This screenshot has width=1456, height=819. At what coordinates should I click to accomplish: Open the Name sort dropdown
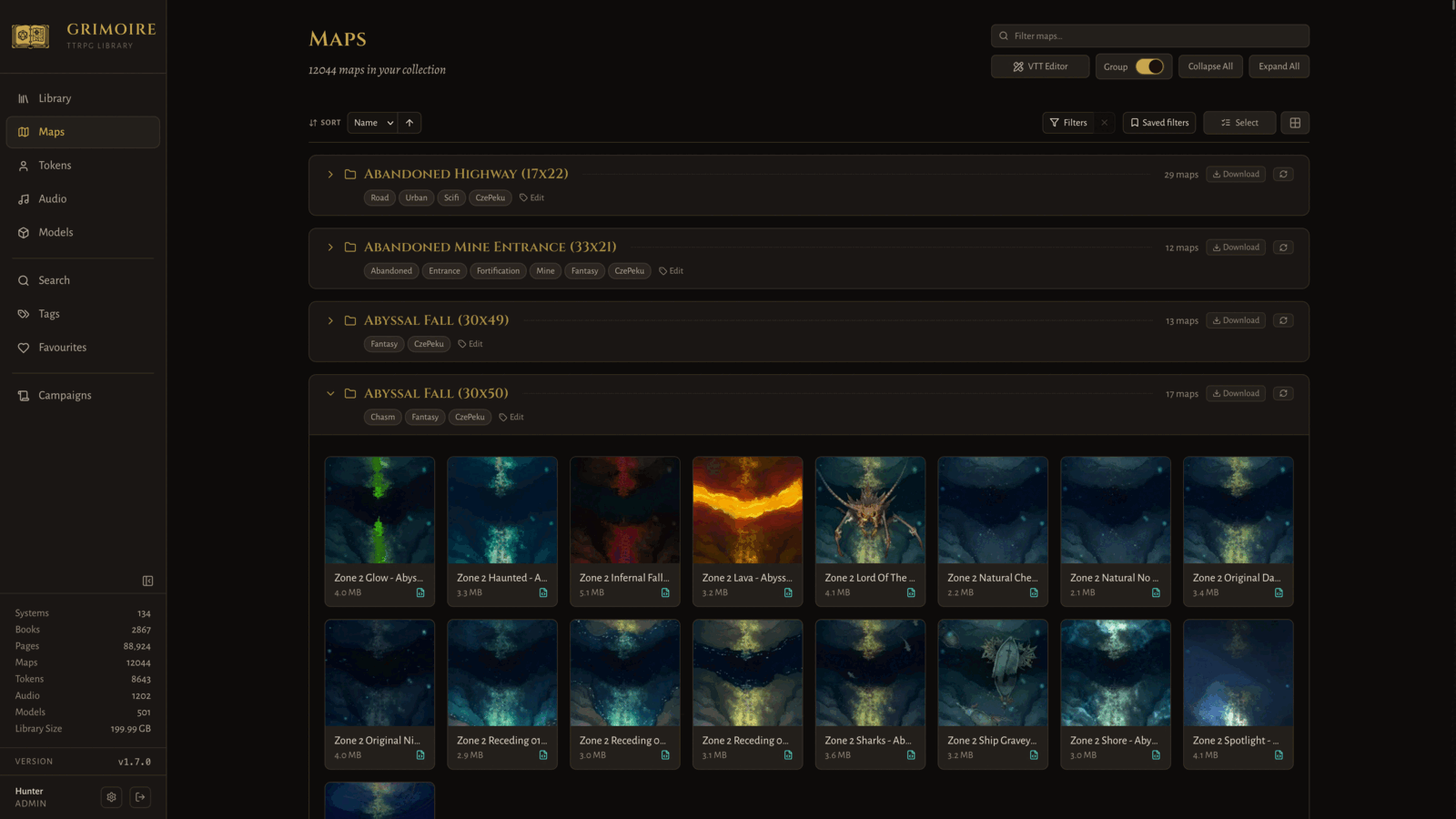[x=372, y=123]
